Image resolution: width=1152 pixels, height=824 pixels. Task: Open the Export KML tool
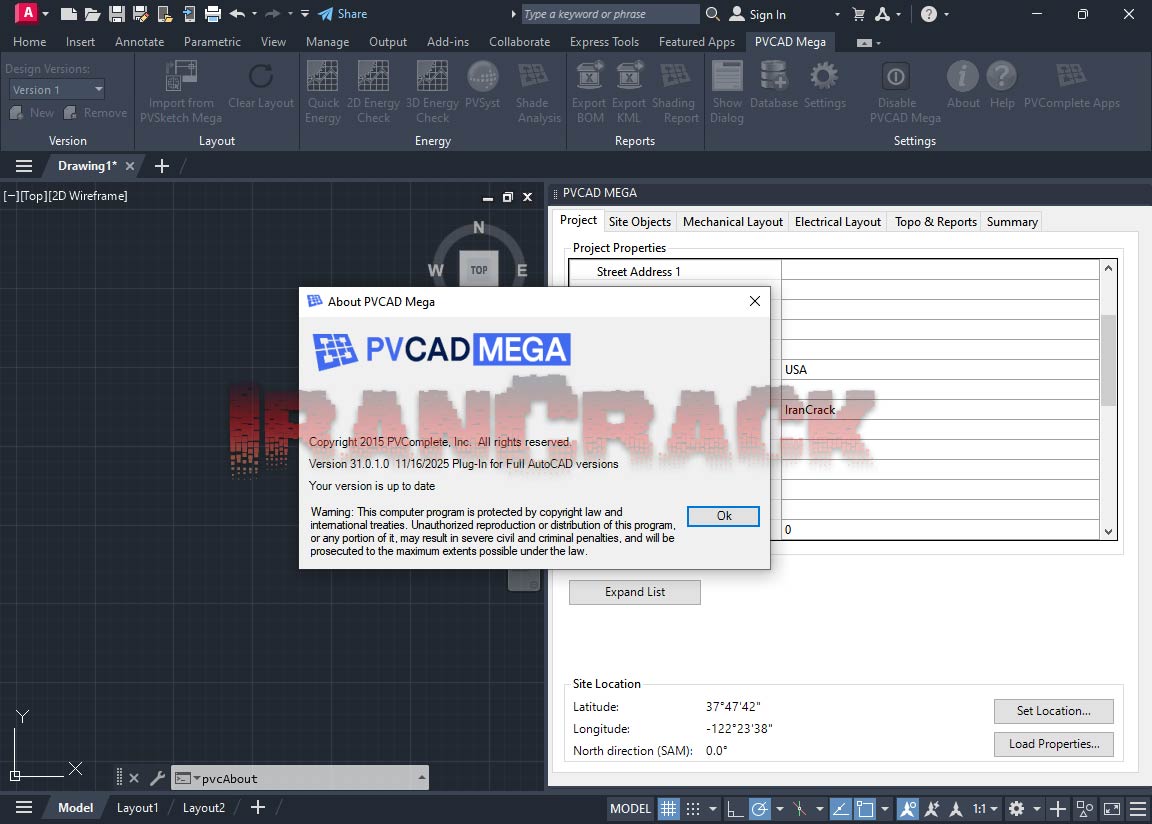(629, 90)
